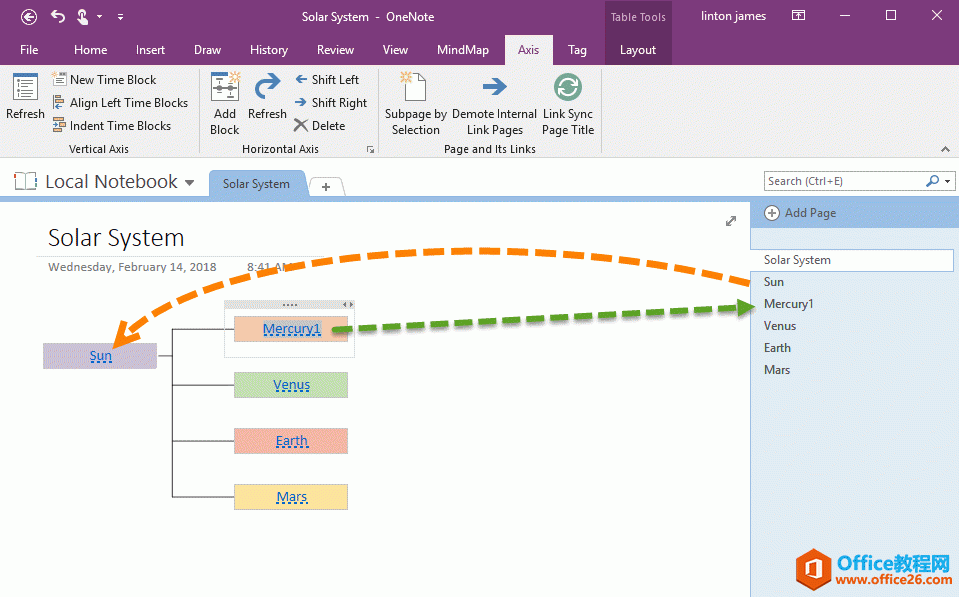Open the search scope dropdown arrow
The width and height of the screenshot is (959, 597).
(x=946, y=181)
